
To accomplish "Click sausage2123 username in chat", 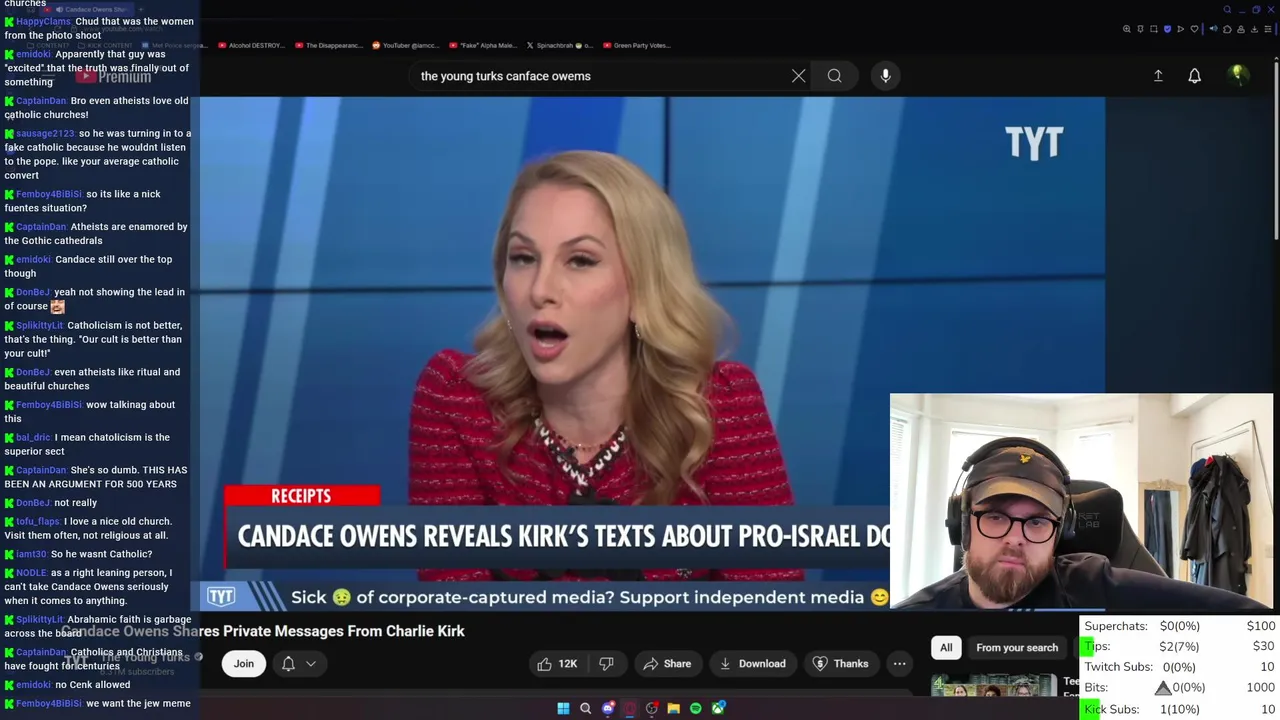I will point(45,133).
